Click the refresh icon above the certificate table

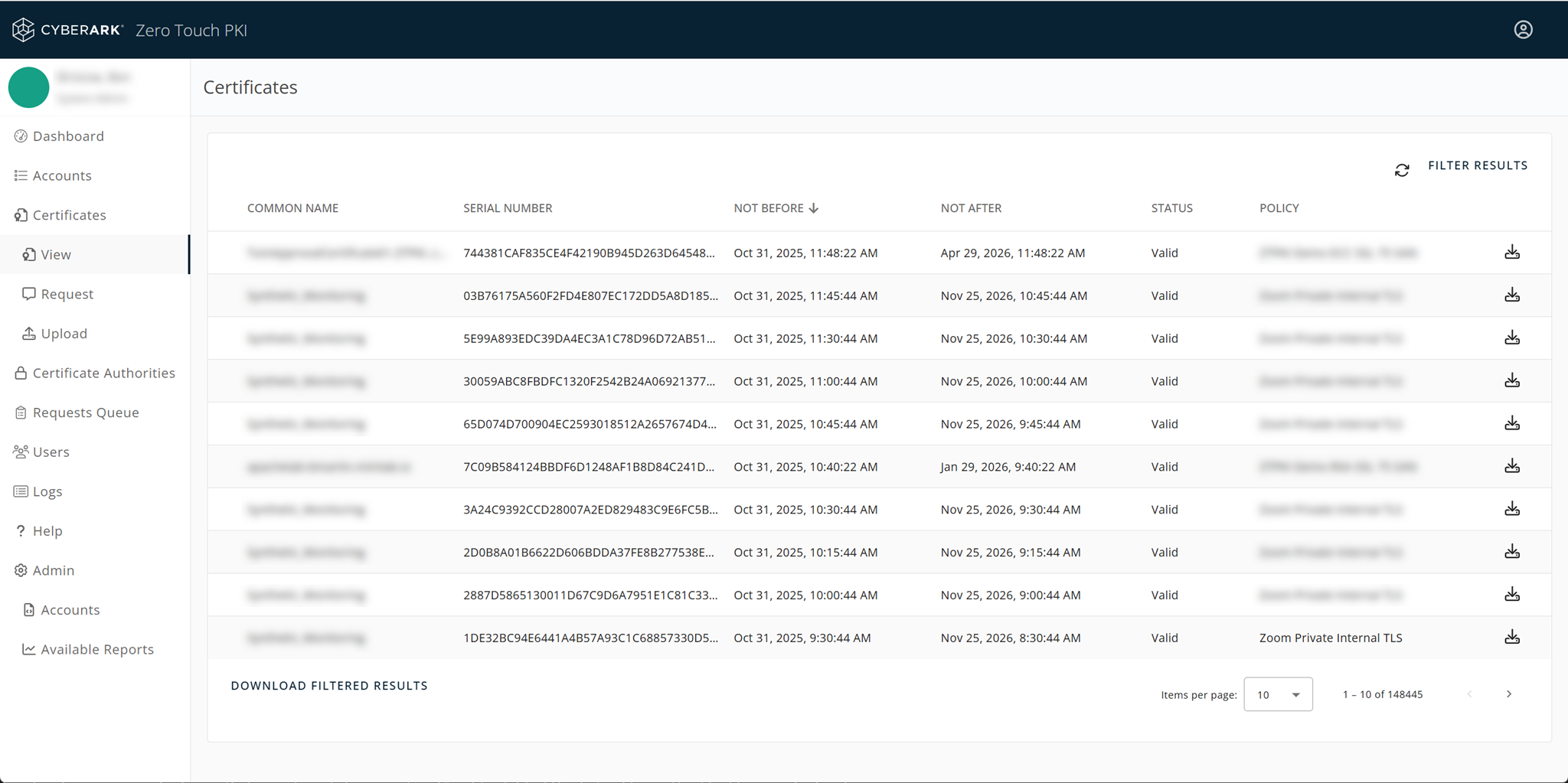coord(1402,170)
